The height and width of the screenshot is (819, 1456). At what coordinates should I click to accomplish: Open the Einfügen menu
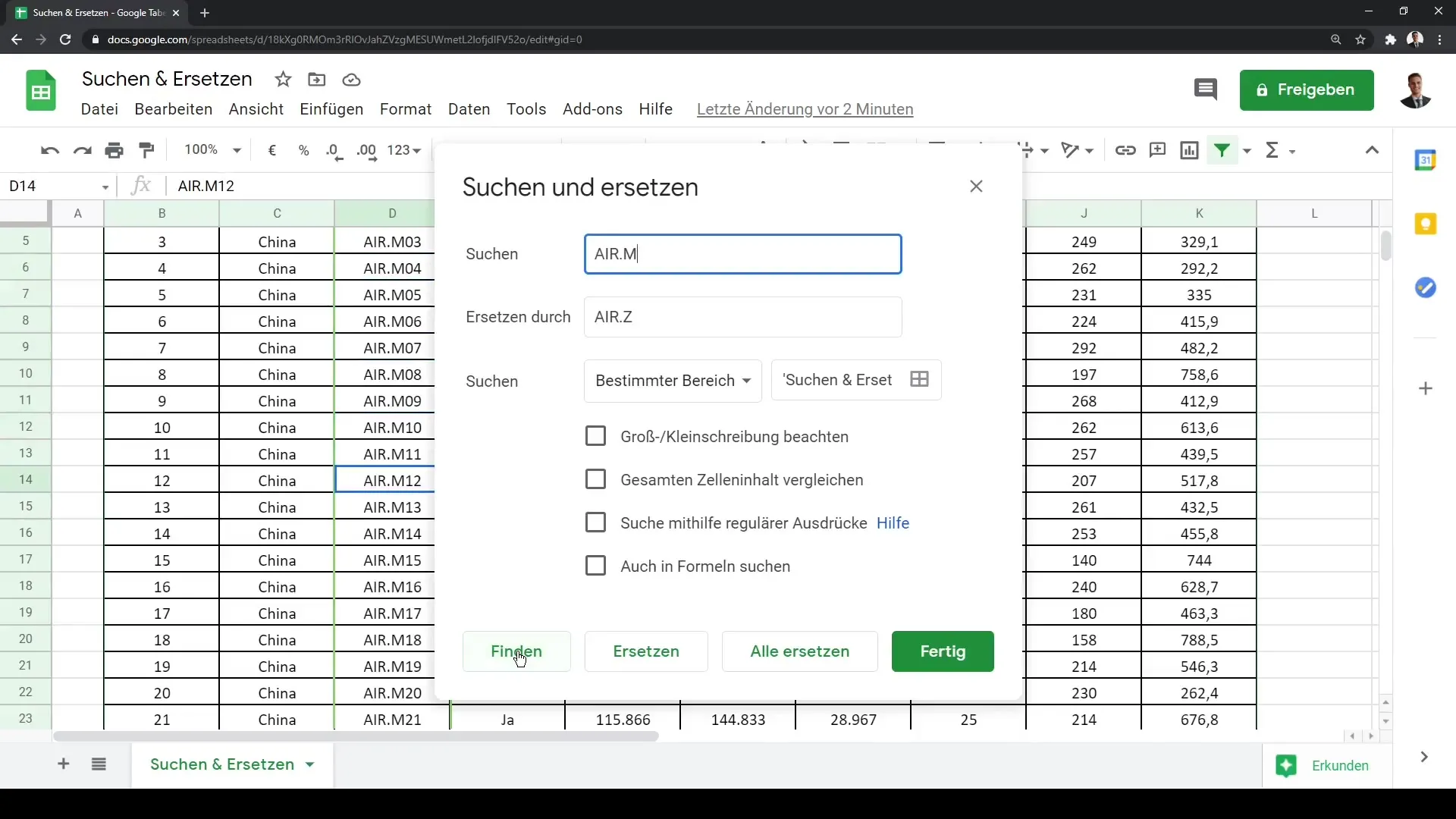tap(331, 109)
